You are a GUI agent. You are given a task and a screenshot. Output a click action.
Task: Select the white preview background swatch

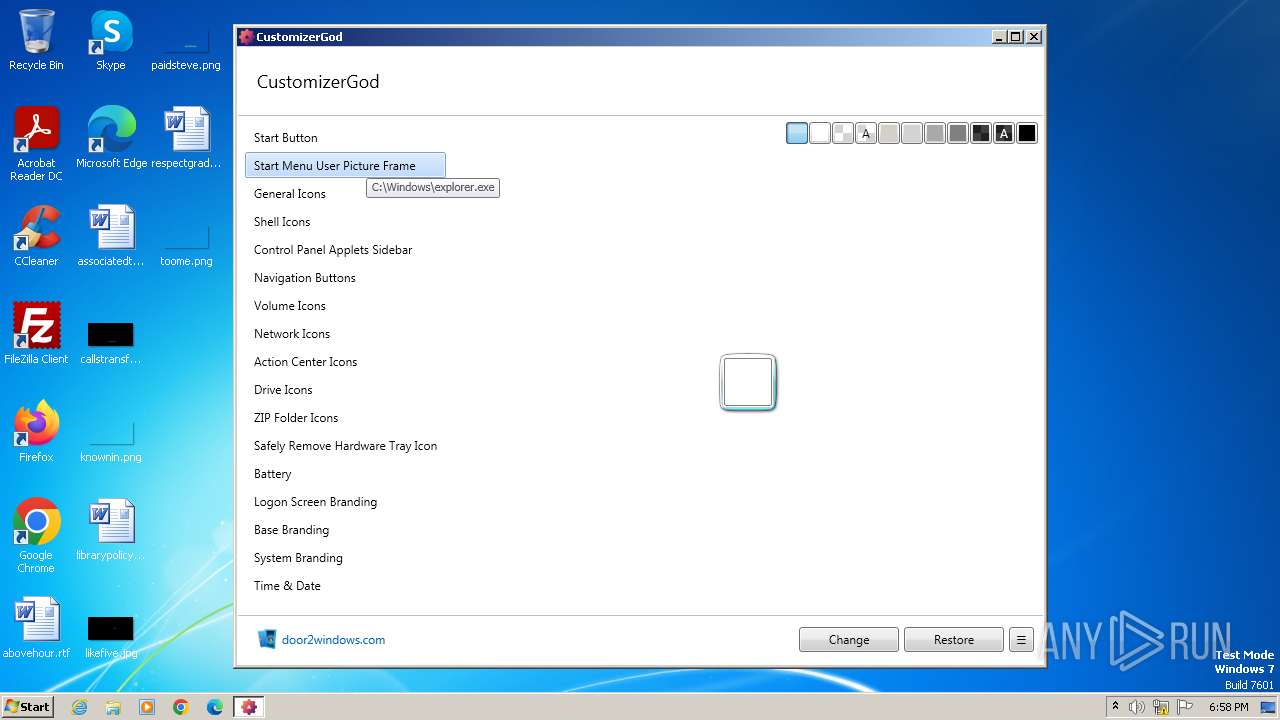tap(820, 134)
